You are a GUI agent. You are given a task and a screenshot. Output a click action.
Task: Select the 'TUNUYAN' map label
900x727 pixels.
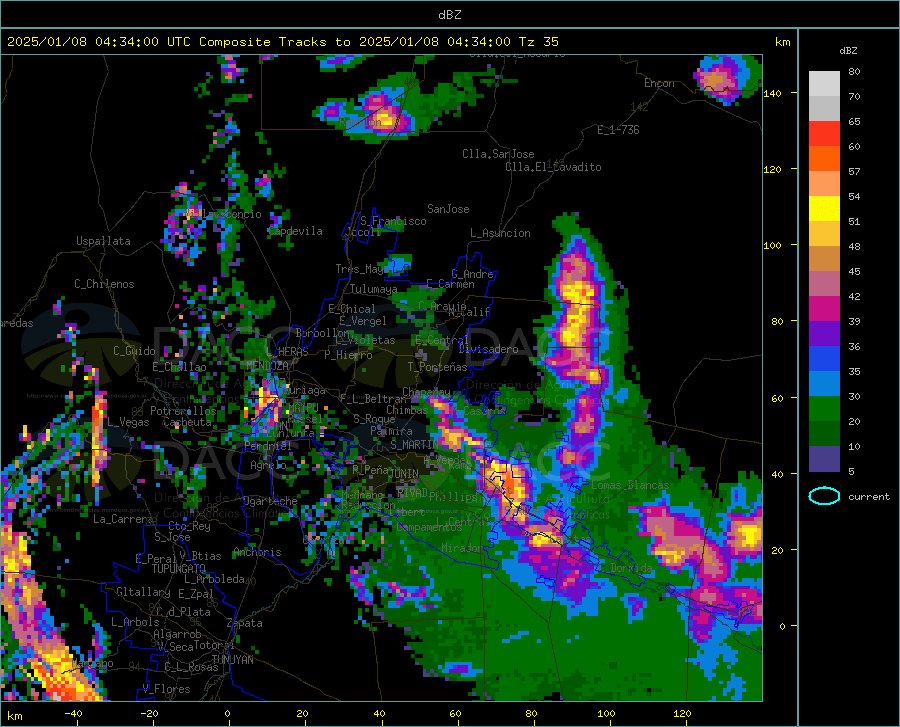click(232, 660)
